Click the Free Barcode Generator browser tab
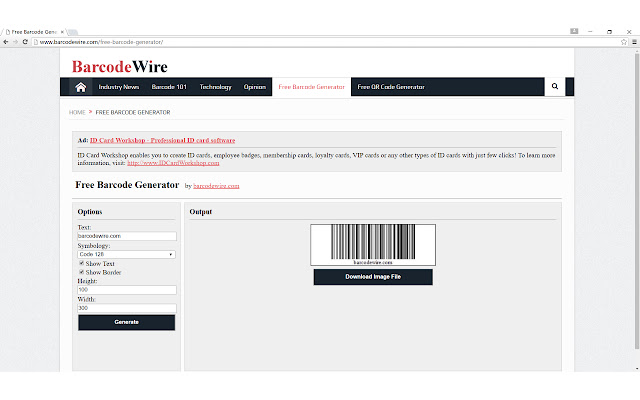The width and height of the screenshot is (640, 400). tap(33, 32)
